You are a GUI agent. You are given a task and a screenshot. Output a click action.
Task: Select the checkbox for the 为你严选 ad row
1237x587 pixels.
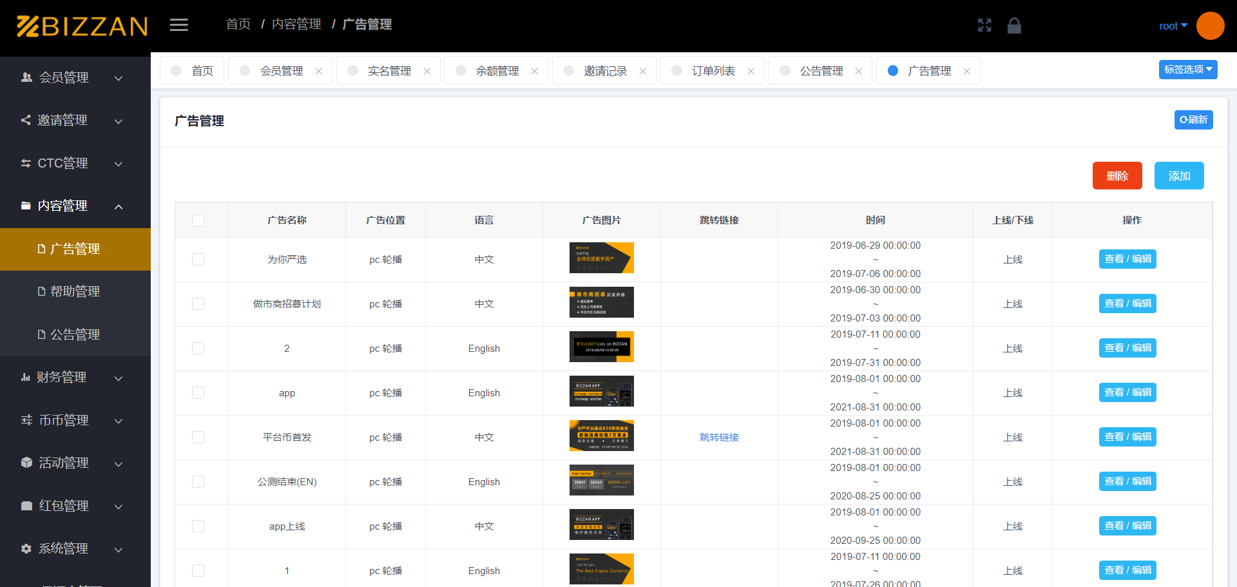(x=197, y=258)
